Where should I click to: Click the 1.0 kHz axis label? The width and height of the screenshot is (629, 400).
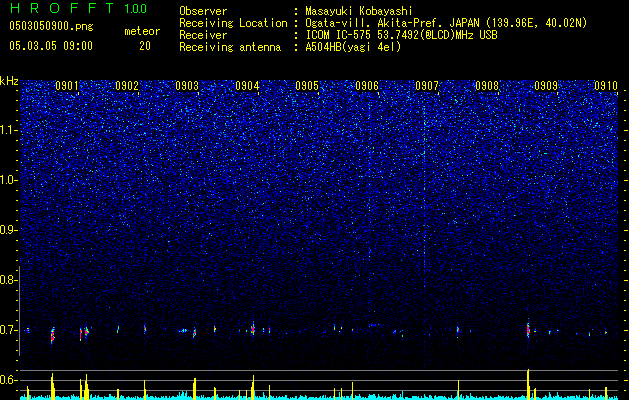tap(9, 180)
